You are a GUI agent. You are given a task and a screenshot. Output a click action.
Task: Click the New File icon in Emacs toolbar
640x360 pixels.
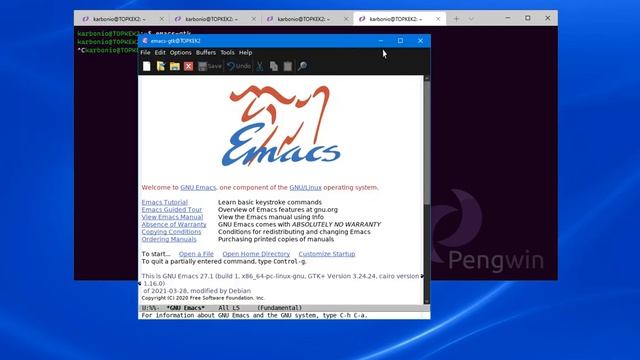tap(147, 66)
